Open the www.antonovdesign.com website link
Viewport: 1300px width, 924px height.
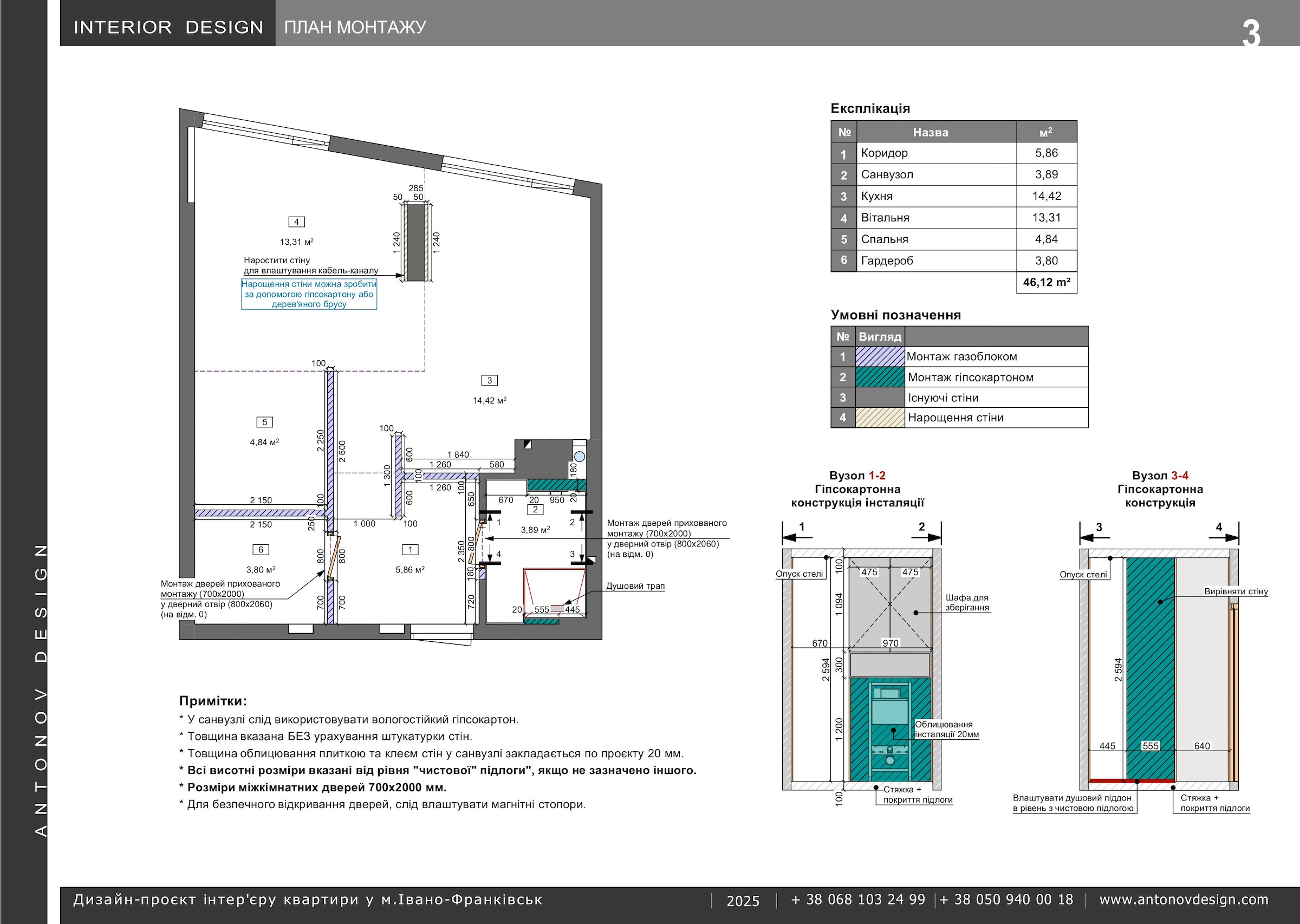[1184, 900]
